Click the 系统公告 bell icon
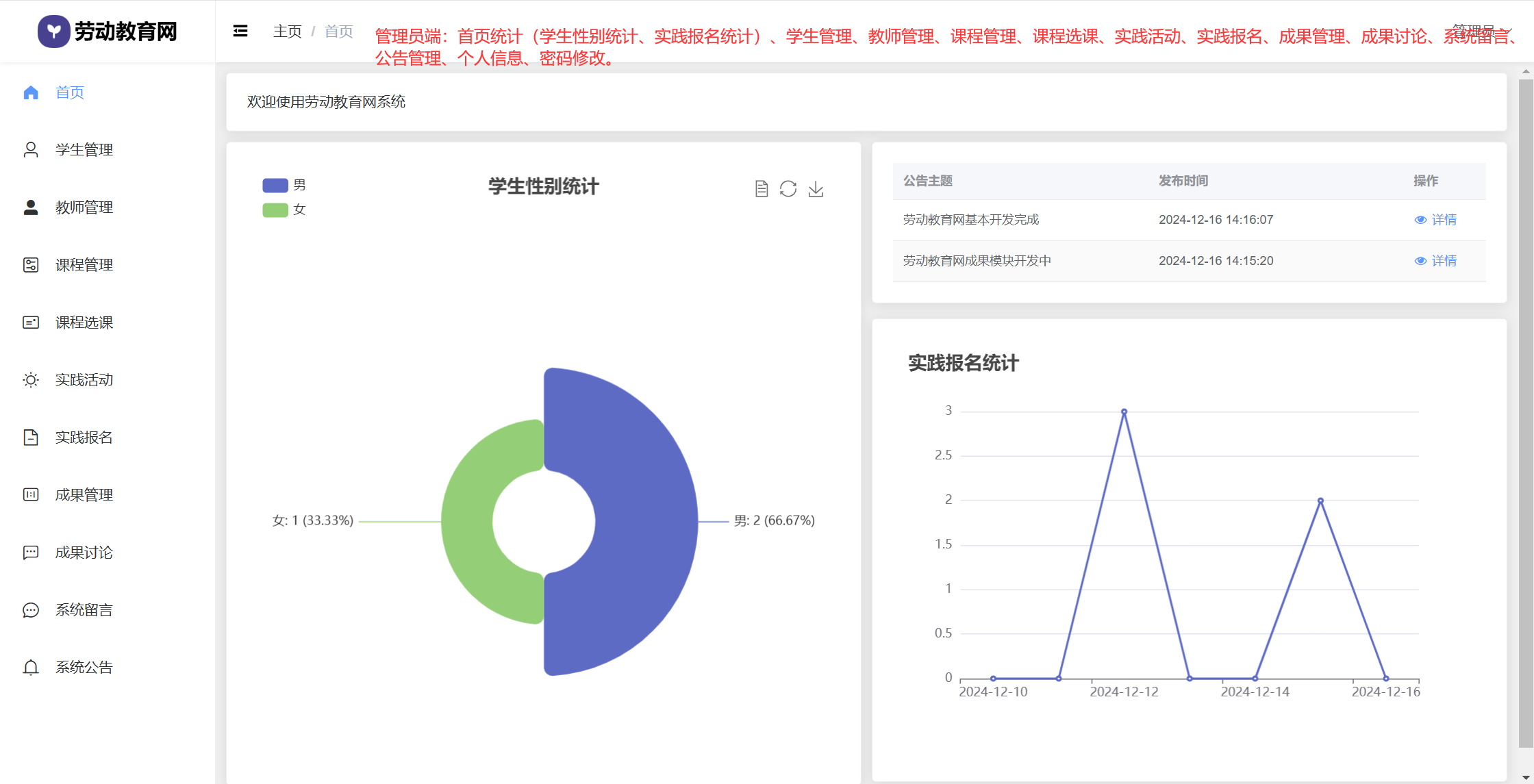 point(31,668)
